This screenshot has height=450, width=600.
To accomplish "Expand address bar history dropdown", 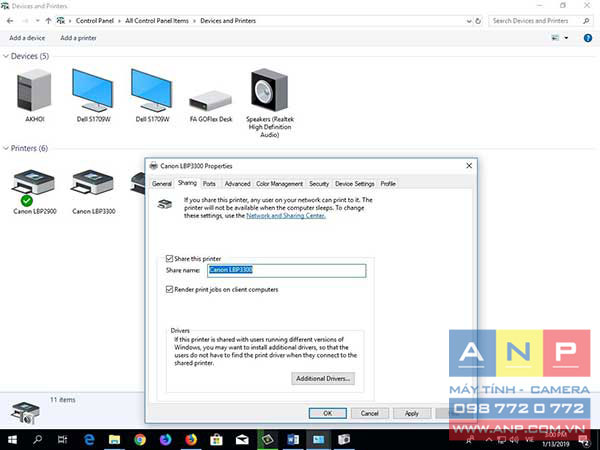I will click(469, 21).
